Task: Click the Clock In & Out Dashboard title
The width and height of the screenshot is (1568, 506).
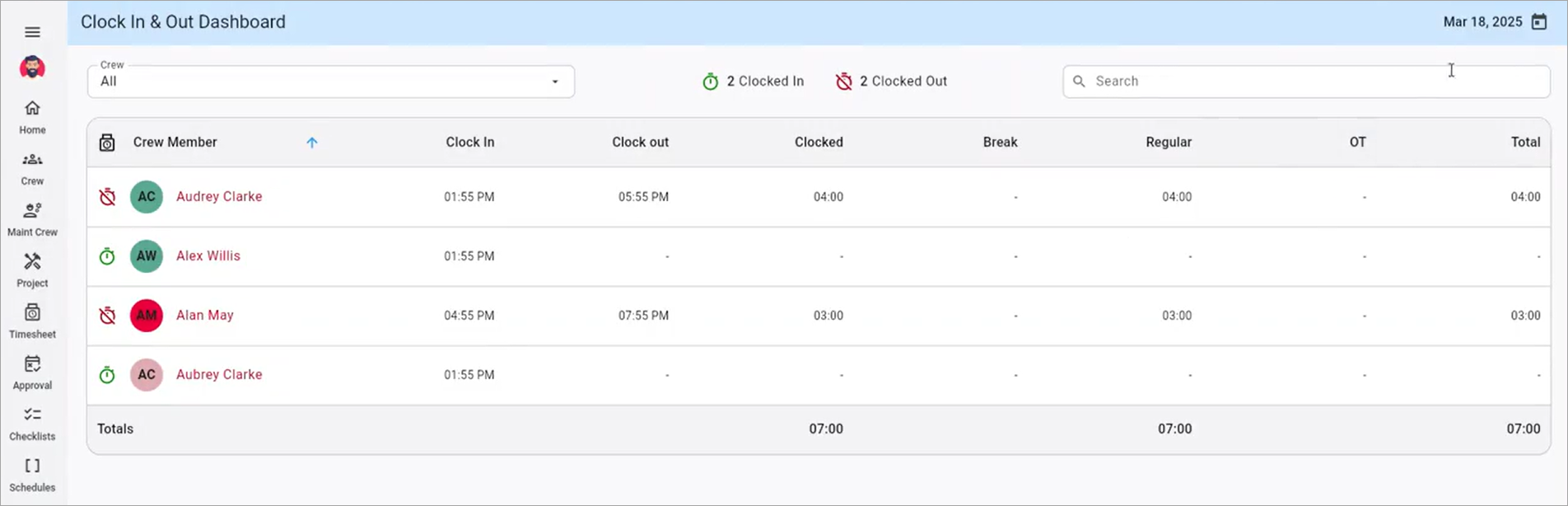Action: tap(183, 22)
